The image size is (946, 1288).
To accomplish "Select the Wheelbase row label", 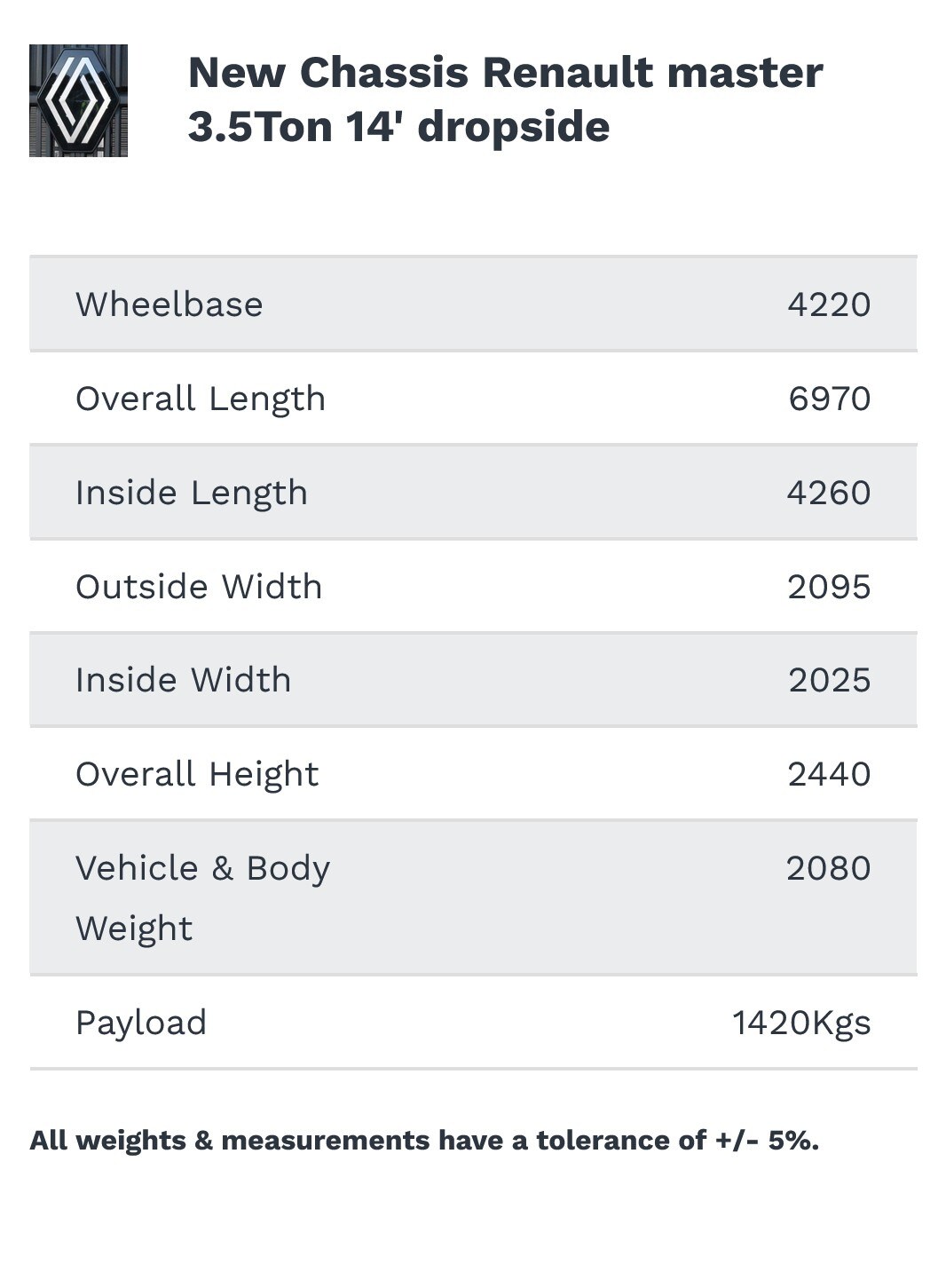I will pyautogui.click(x=169, y=304).
